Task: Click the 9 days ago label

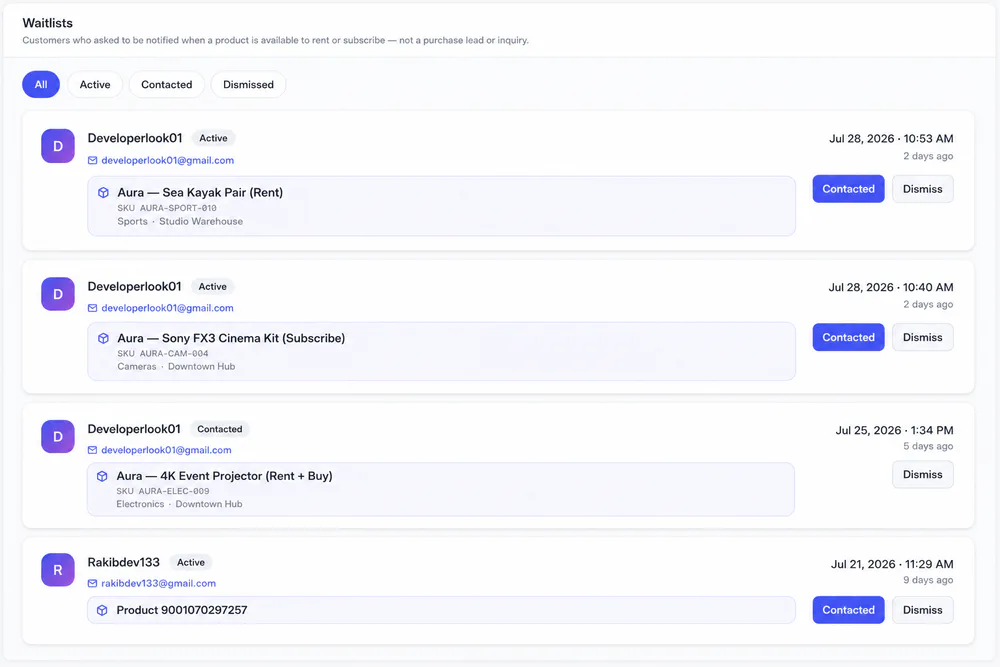Action: tap(928, 580)
